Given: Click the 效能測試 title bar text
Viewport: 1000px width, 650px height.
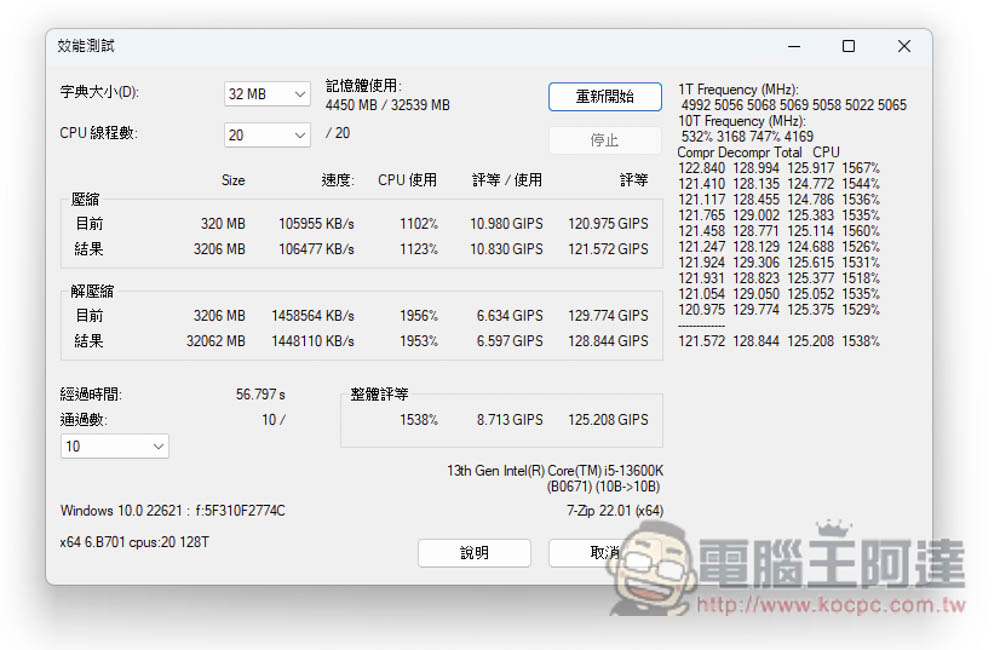Looking at the screenshot, I should (x=86, y=47).
